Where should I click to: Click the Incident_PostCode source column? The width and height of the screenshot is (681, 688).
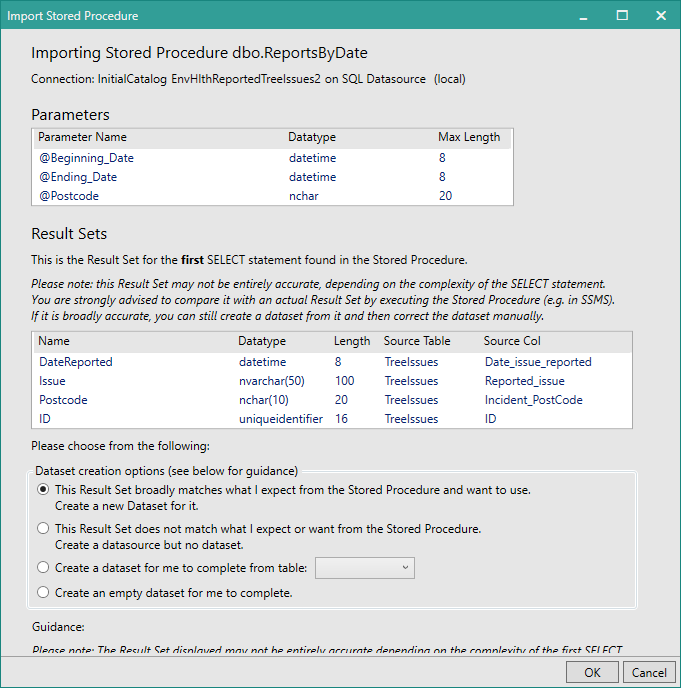(x=534, y=400)
